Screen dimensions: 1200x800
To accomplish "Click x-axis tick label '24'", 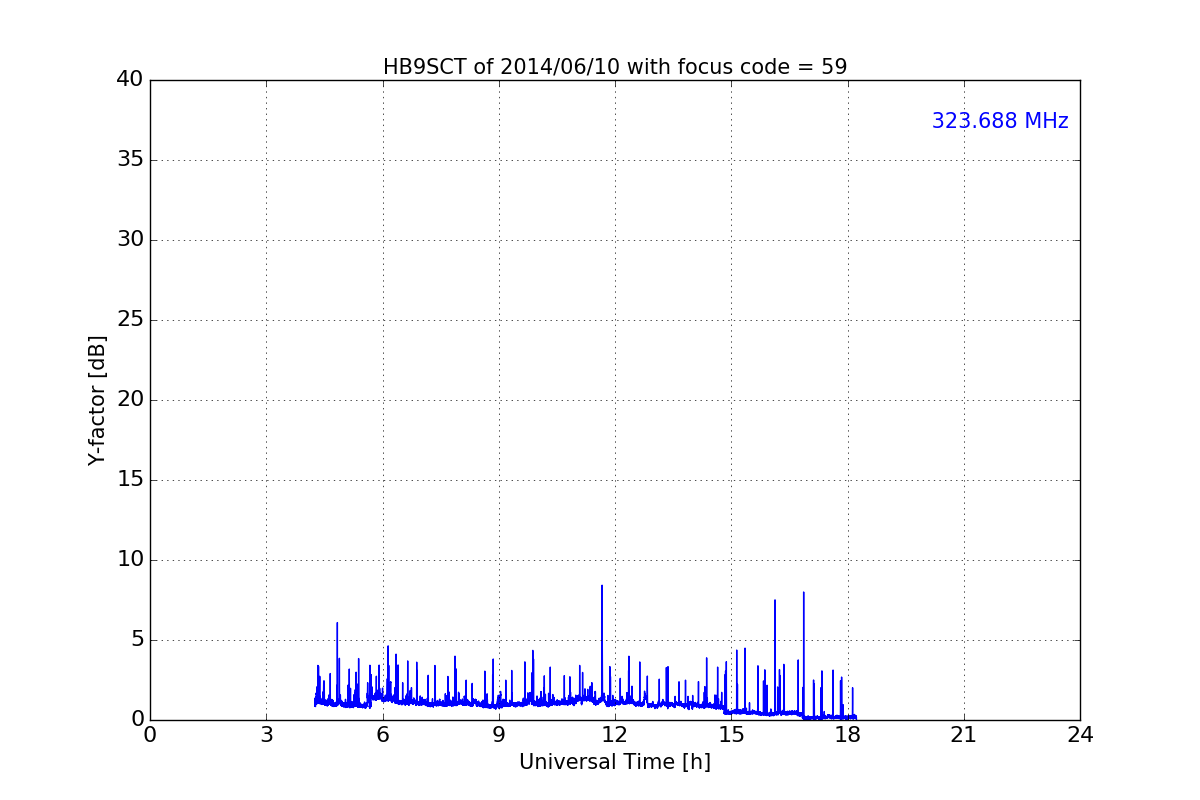I will pyautogui.click(x=1080, y=735).
